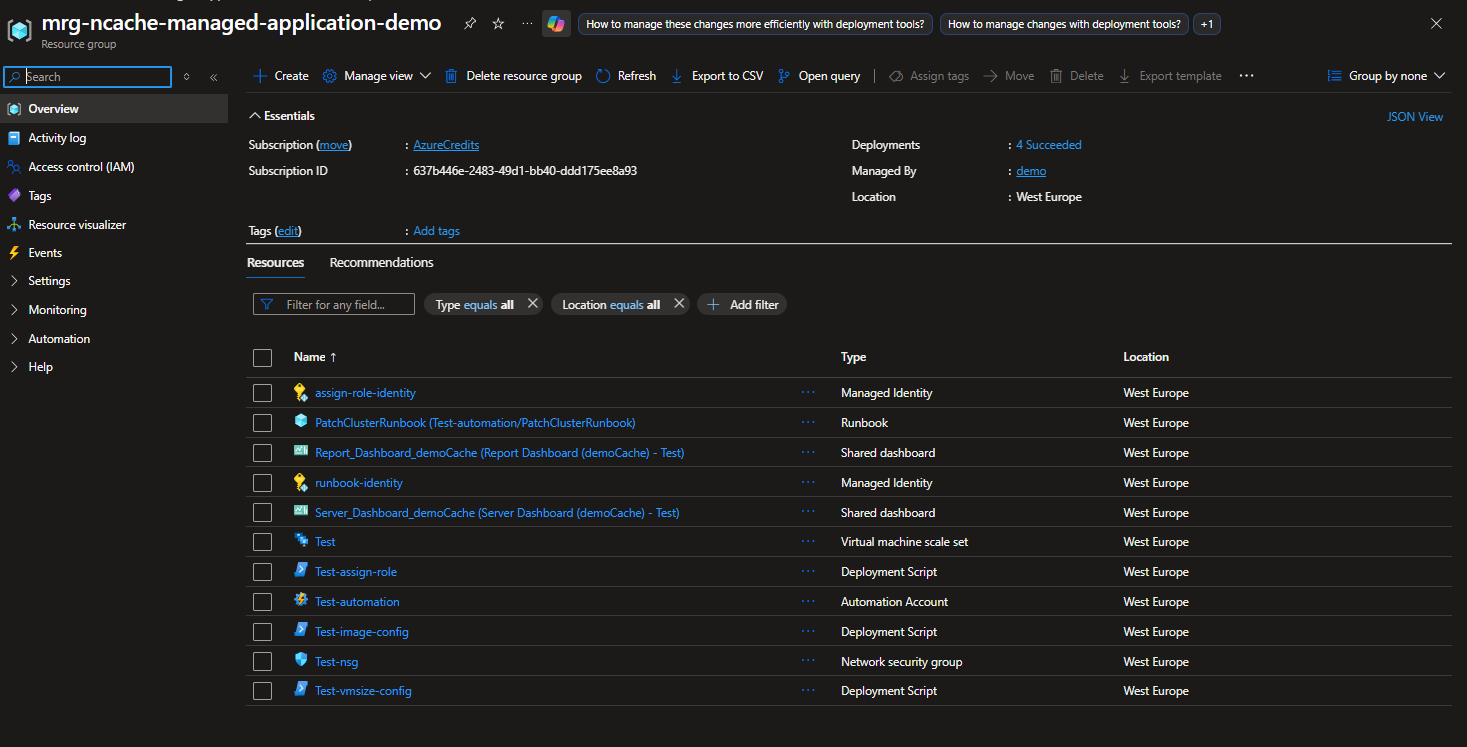Open the 4 Succeeded deployments link
1467x747 pixels.
[1049, 145]
